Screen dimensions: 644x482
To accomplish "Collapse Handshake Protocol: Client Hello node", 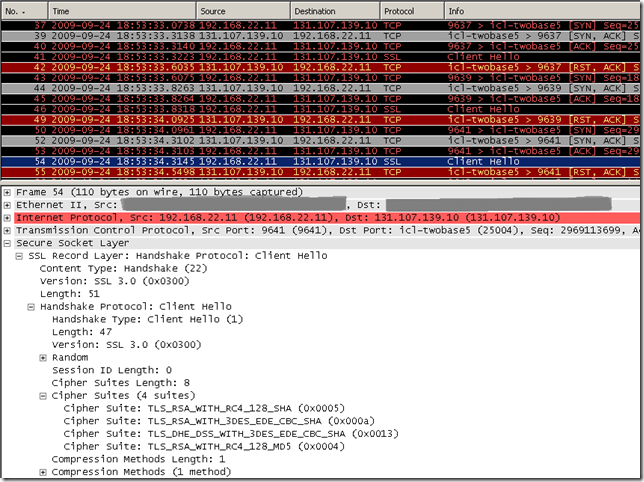I will (x=31, y=307).
